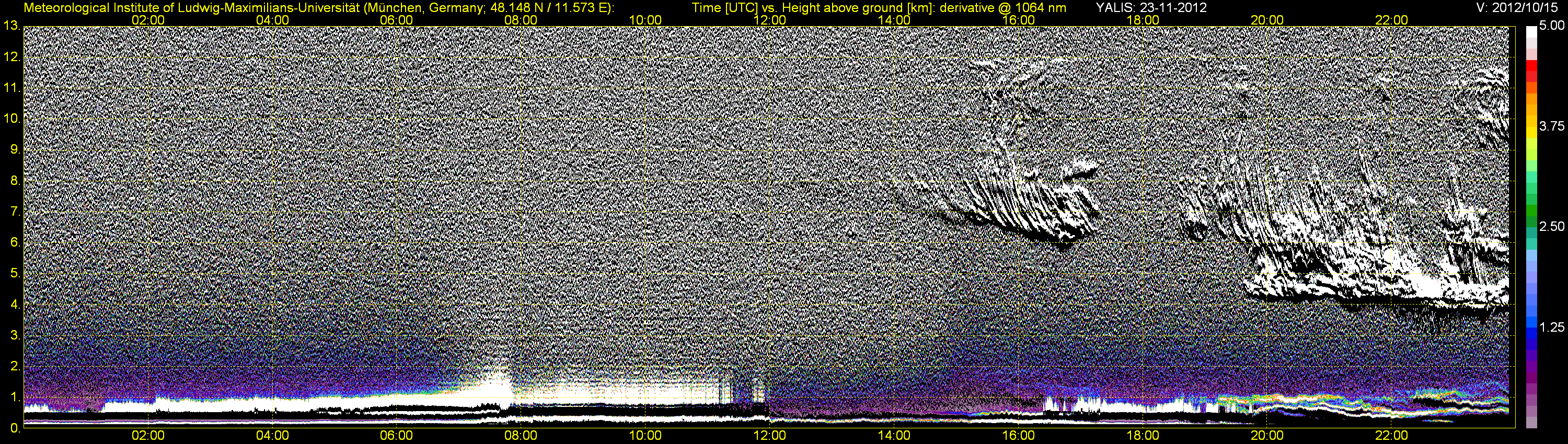Click the 13 km height axis label

[x=11, y=26]
